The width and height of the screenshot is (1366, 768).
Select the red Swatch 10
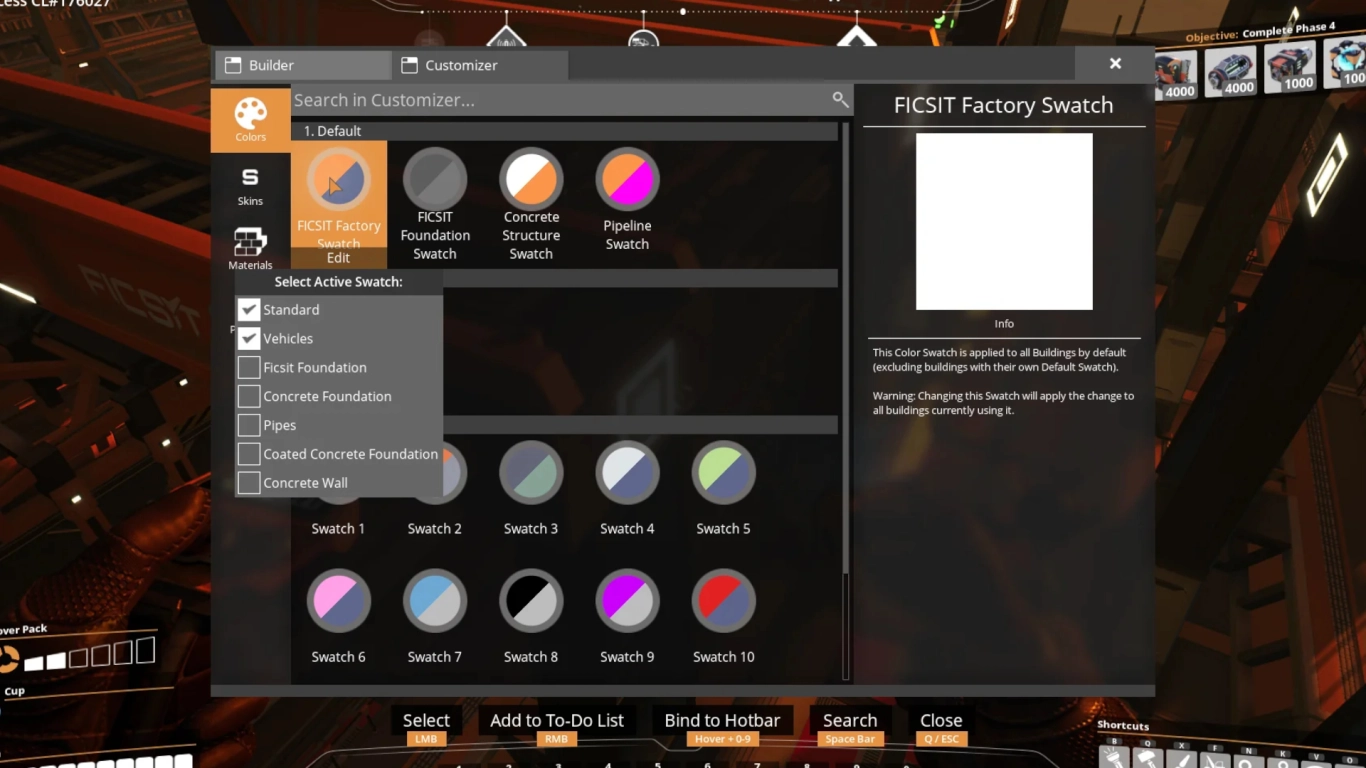(723, 599)
